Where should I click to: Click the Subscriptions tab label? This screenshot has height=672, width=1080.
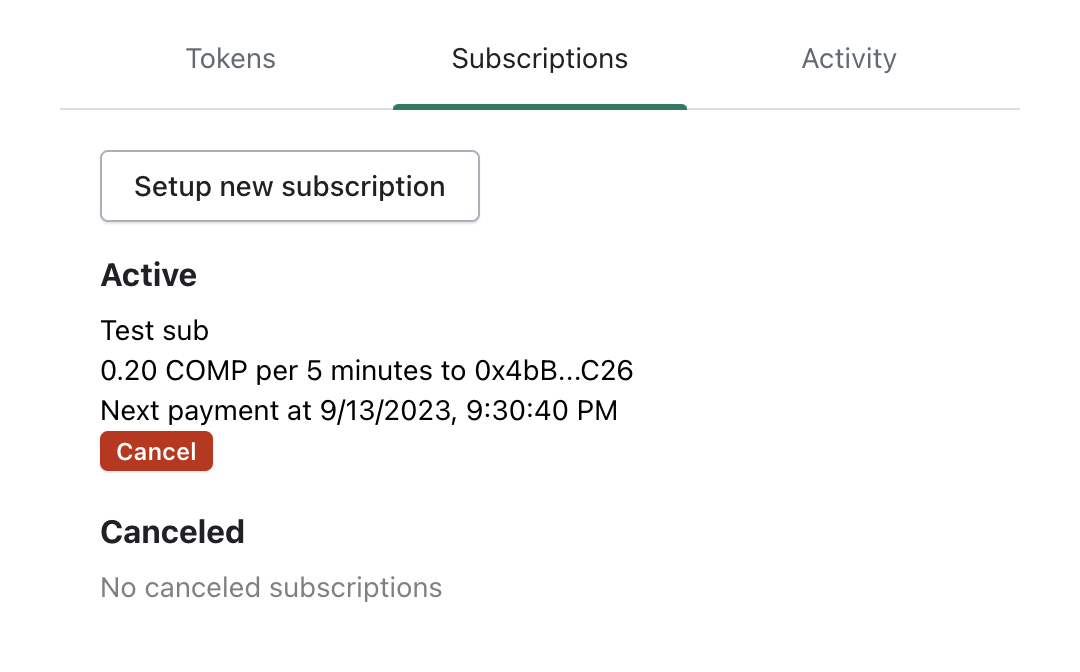click(540, 58)
